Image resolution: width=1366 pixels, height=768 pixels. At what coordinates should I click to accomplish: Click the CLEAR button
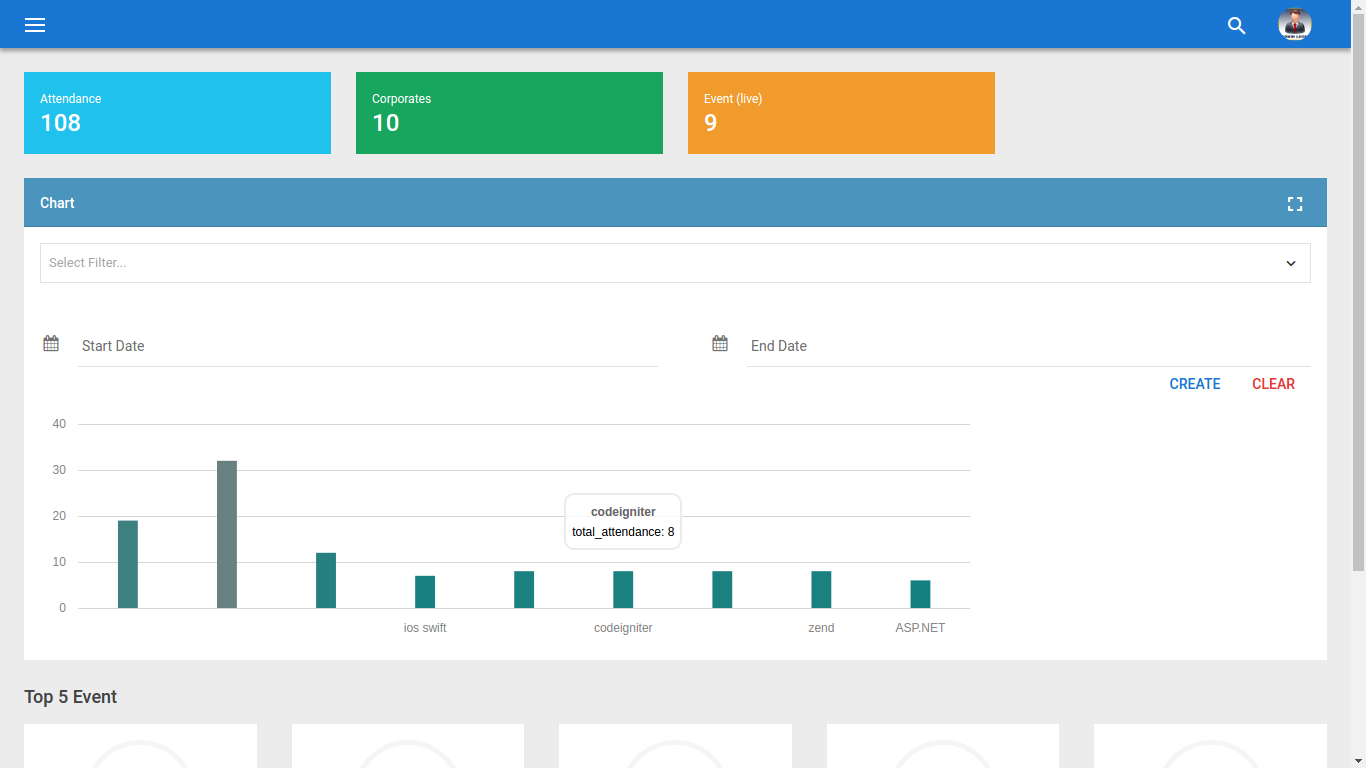pos(1273,384)
